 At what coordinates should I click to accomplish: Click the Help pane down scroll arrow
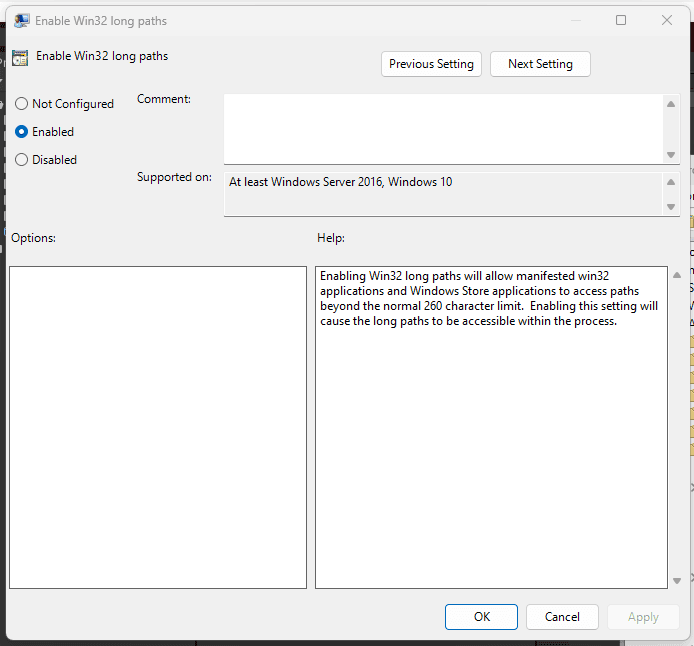tap(677, 581)
